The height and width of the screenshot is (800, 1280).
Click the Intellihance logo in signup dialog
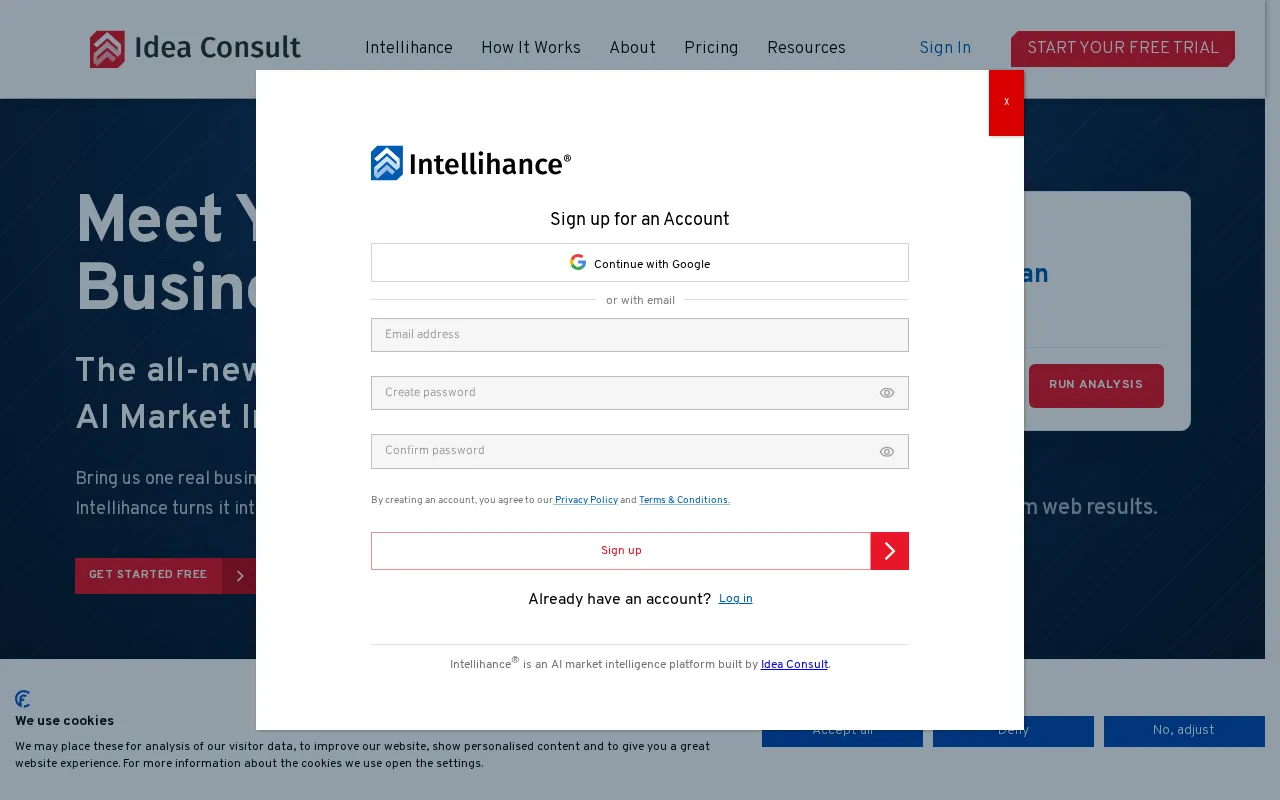pos(471,163)
